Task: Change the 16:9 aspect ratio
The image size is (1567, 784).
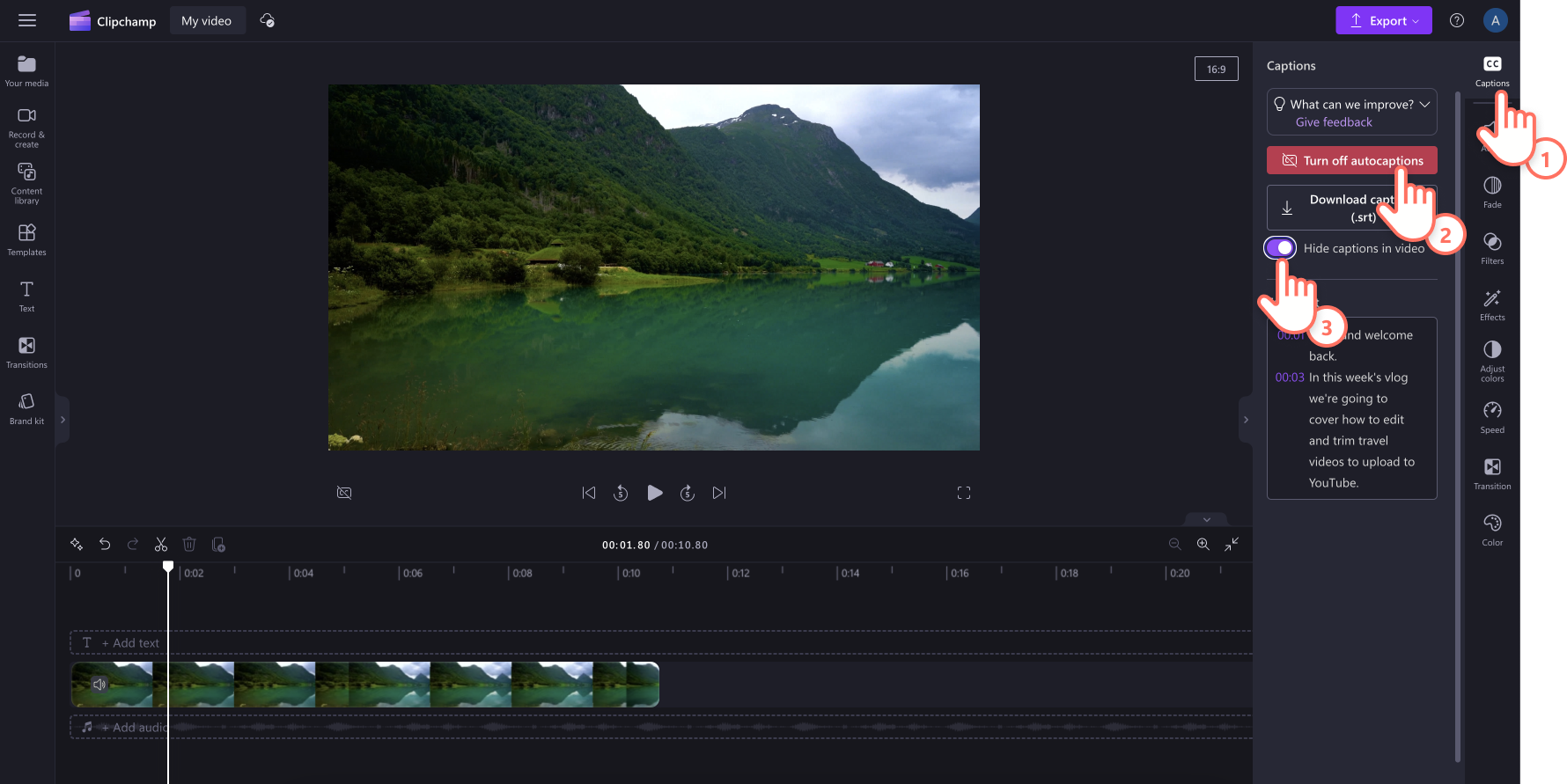Action: 1216,69
